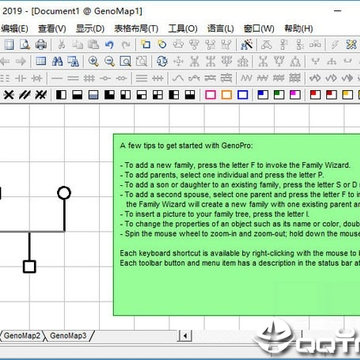
Task: Click the paste clipboard icon
Action: click(94, 44)
